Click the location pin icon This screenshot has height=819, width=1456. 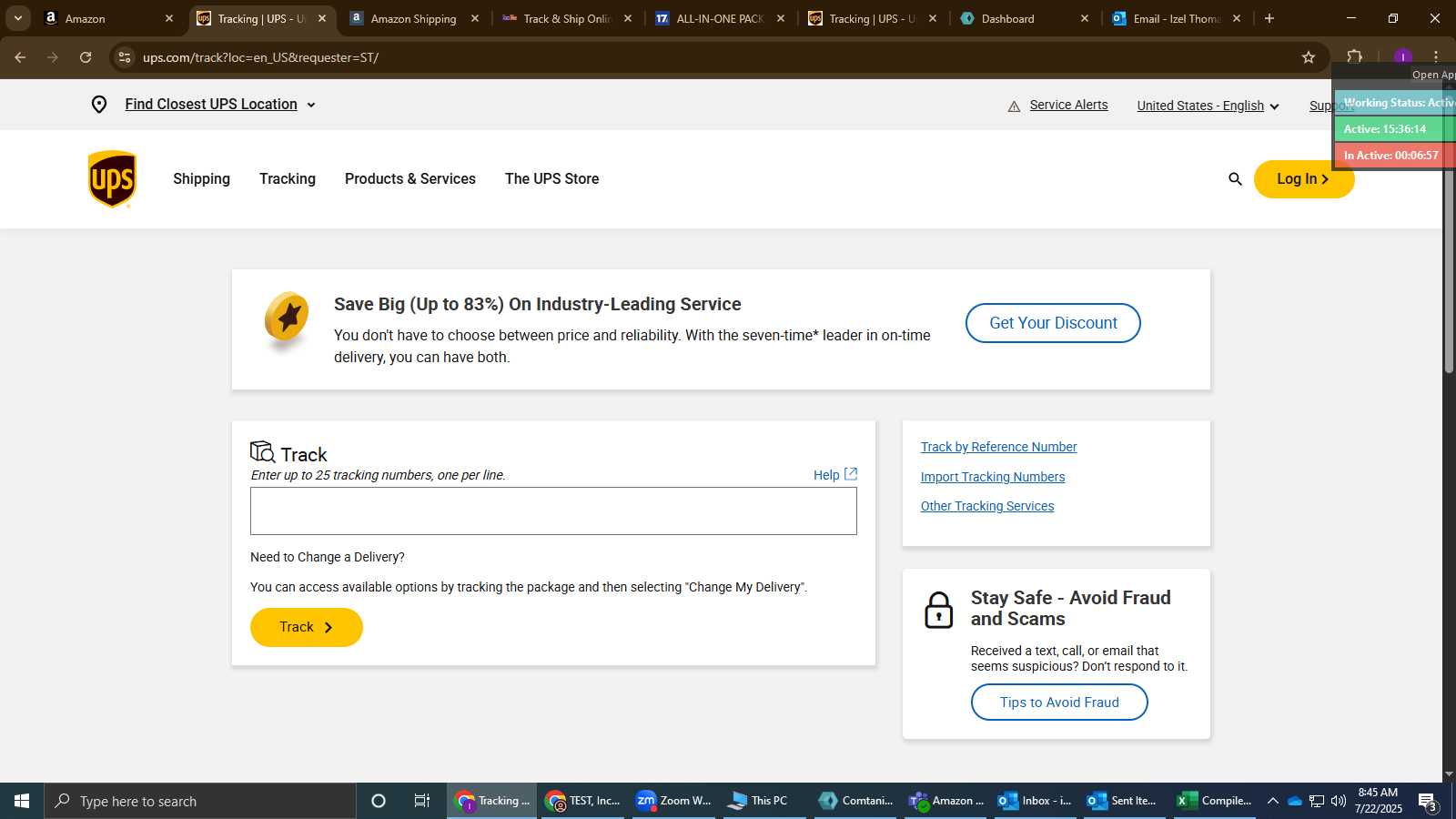pos(99,105)
